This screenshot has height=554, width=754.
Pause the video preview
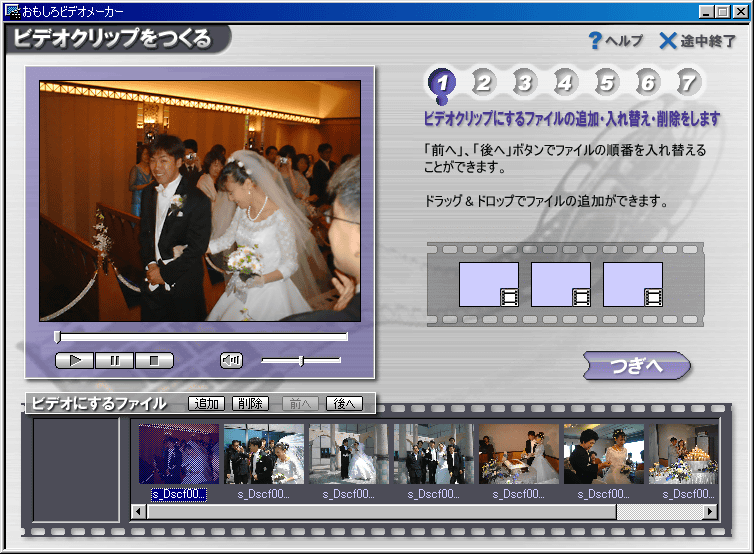click(114, 361)
